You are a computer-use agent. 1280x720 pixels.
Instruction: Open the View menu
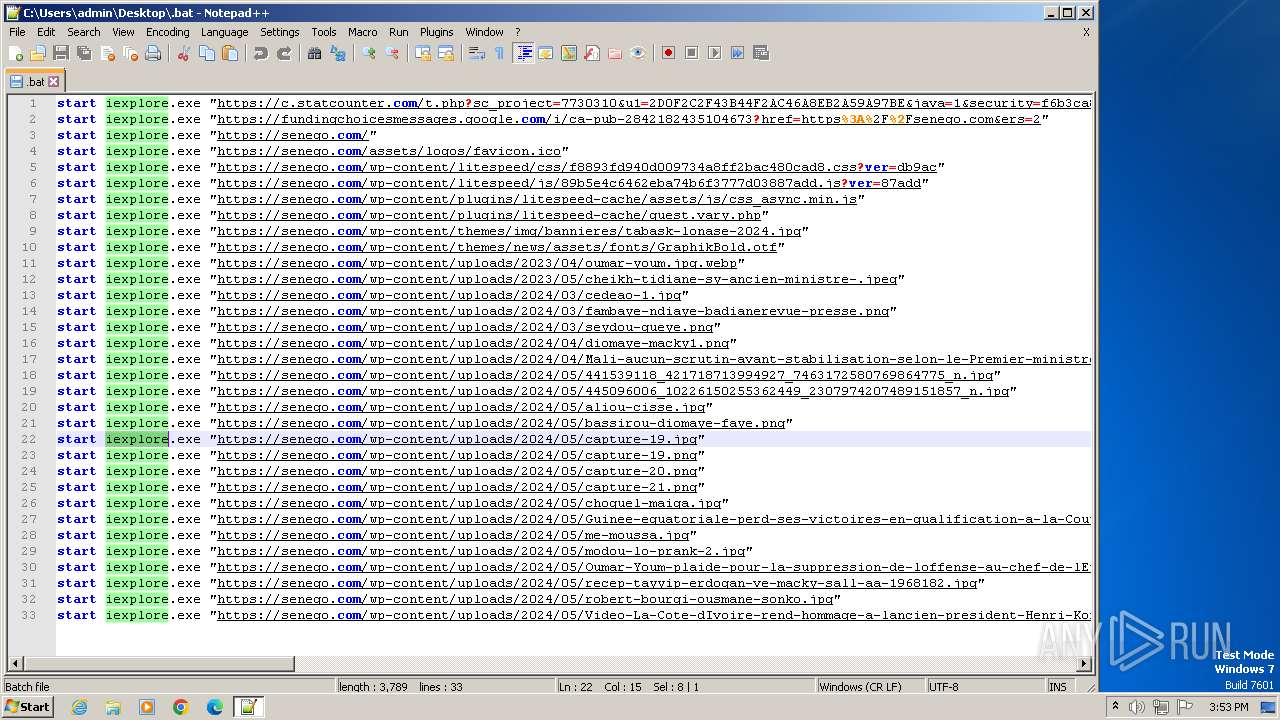[123, 32]
